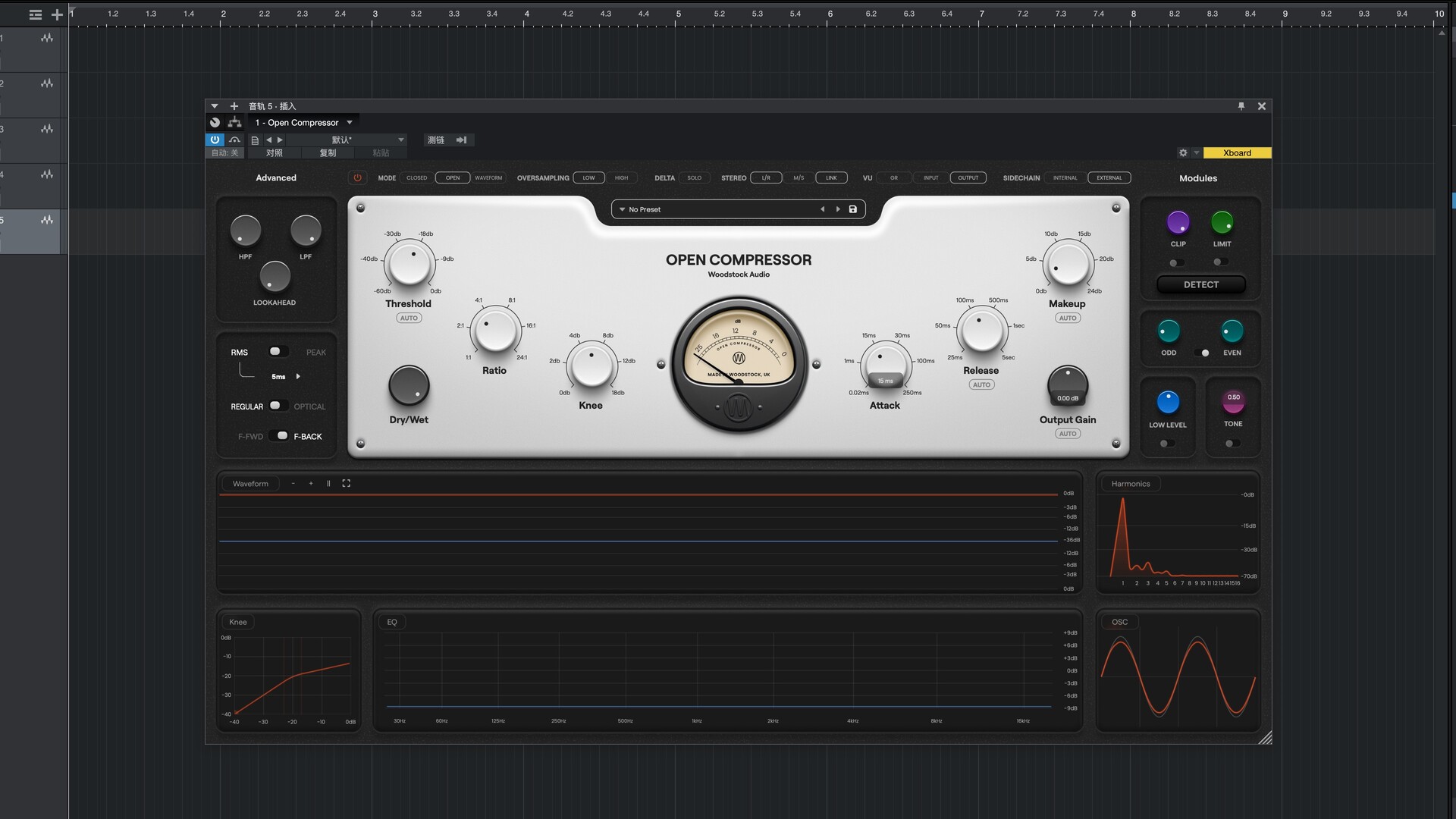Toggle between RMS and PEAK detection
Image resolution: width=1456 pixels, height=819 pixels.
pyautogui.click(x=277, y=351)
